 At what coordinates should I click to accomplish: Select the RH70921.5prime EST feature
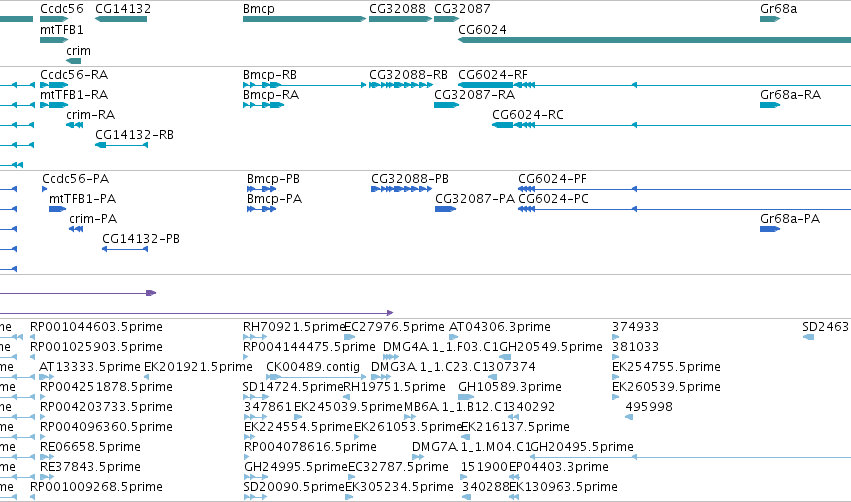click(255, 337)
